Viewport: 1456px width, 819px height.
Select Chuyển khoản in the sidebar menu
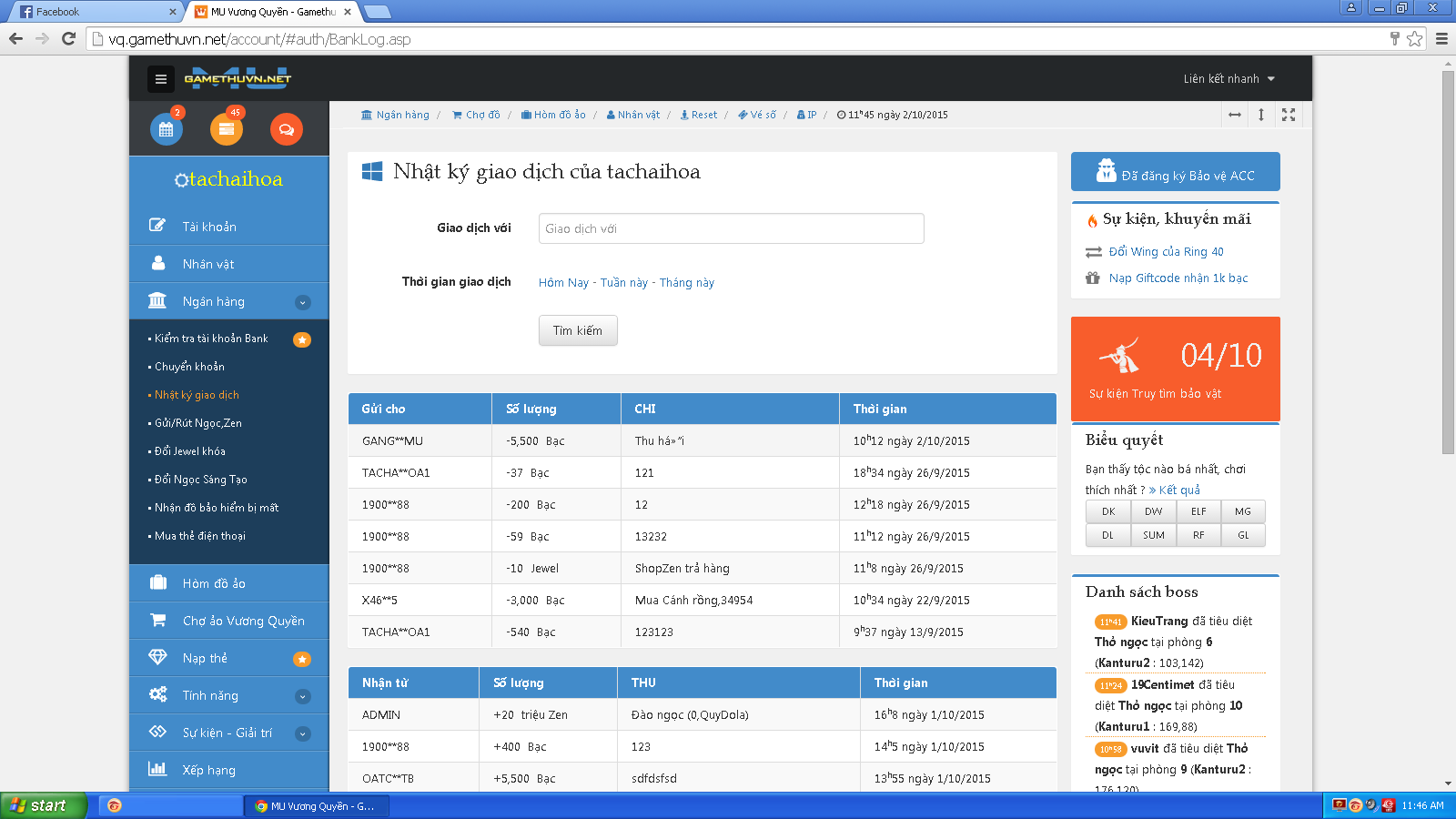[189, 367]
